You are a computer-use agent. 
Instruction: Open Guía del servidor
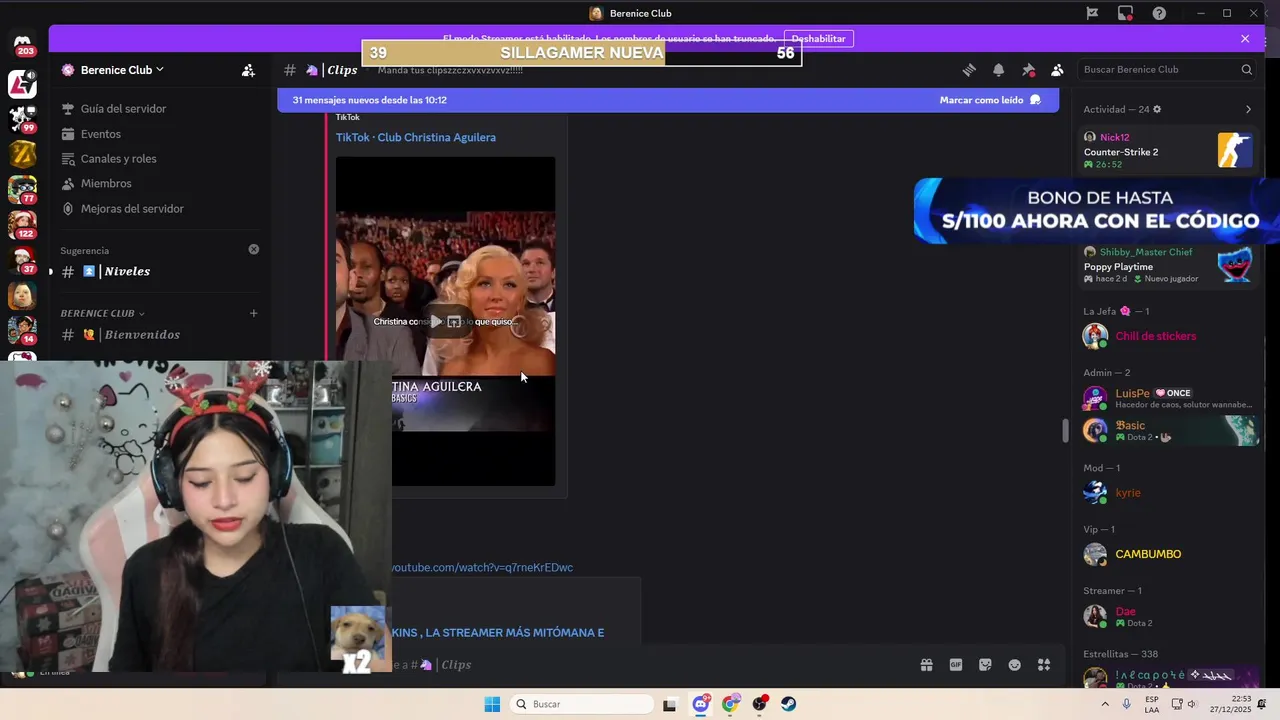[158, 109]
